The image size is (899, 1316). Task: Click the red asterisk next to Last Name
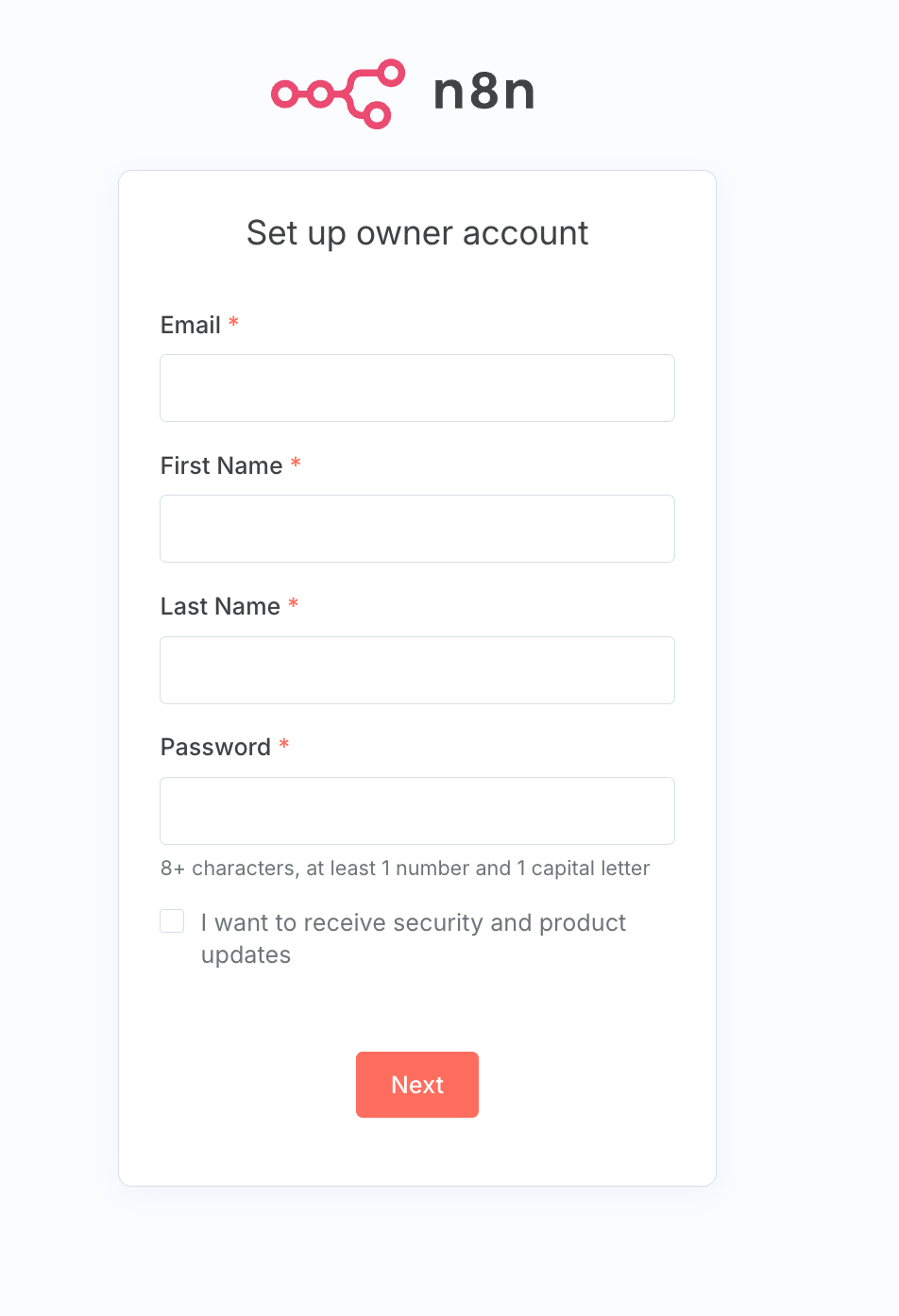pyautogui.click(x=294, y=604)
